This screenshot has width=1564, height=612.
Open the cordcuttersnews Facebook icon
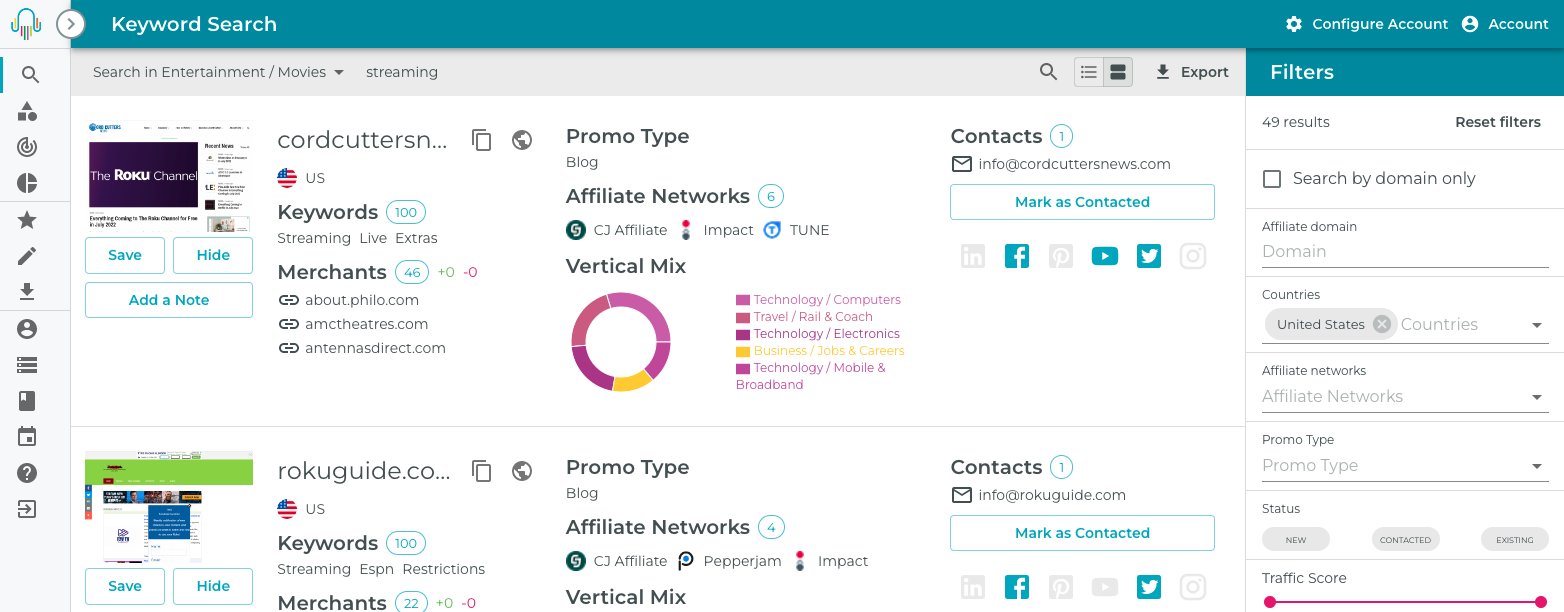coord(1017,256)
